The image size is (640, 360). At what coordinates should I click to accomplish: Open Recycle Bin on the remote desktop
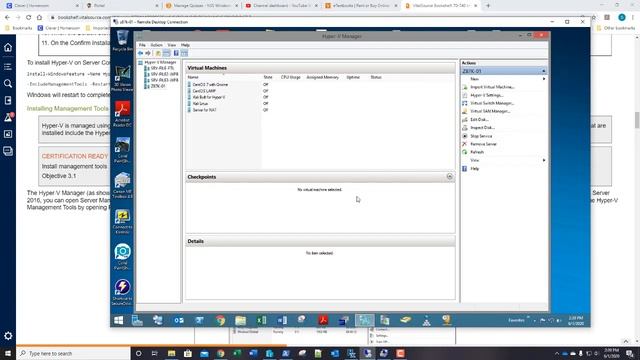tap(122, 41)
